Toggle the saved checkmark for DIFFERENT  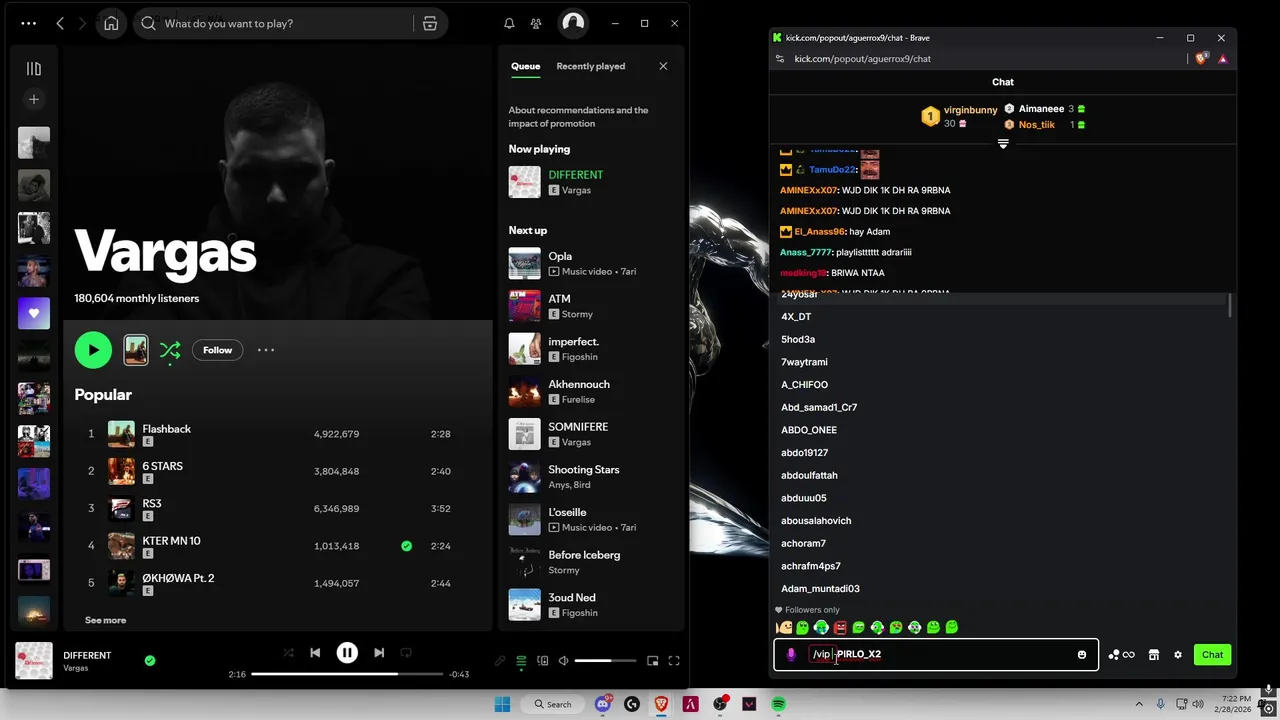click(x=150, y=660)
